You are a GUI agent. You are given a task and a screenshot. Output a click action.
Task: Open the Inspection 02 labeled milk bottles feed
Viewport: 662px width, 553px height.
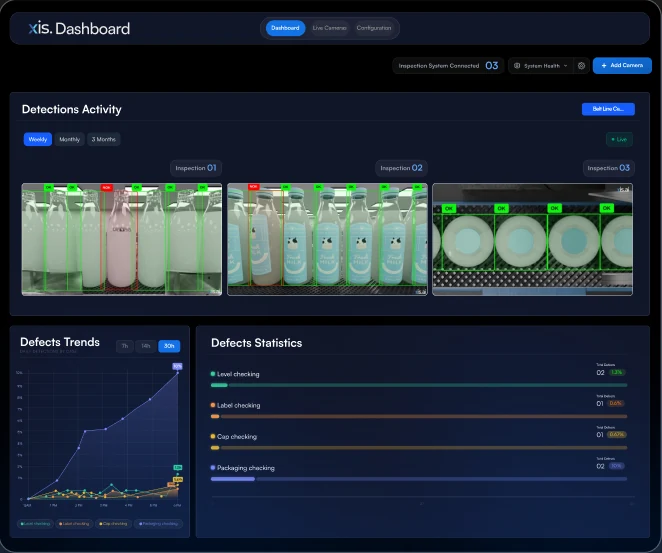click(327, 239)
